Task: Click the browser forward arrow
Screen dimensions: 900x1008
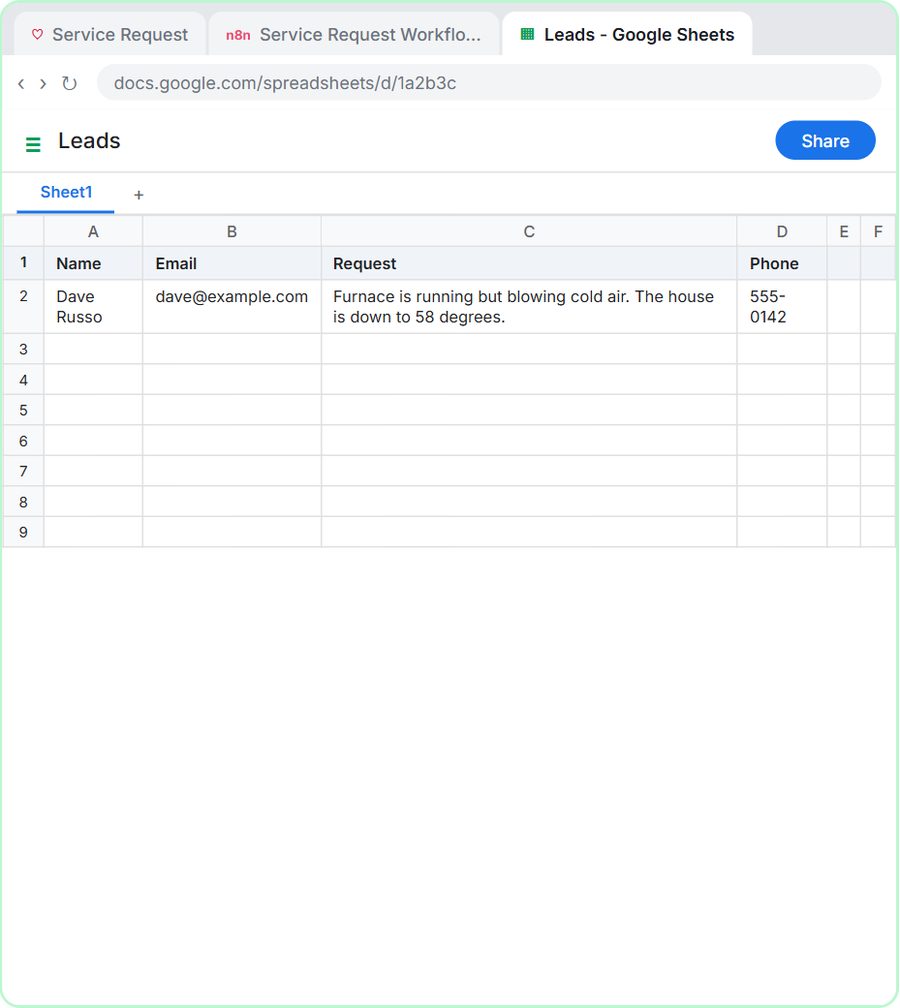Action: pyautogui.click(x=43, y=84)
